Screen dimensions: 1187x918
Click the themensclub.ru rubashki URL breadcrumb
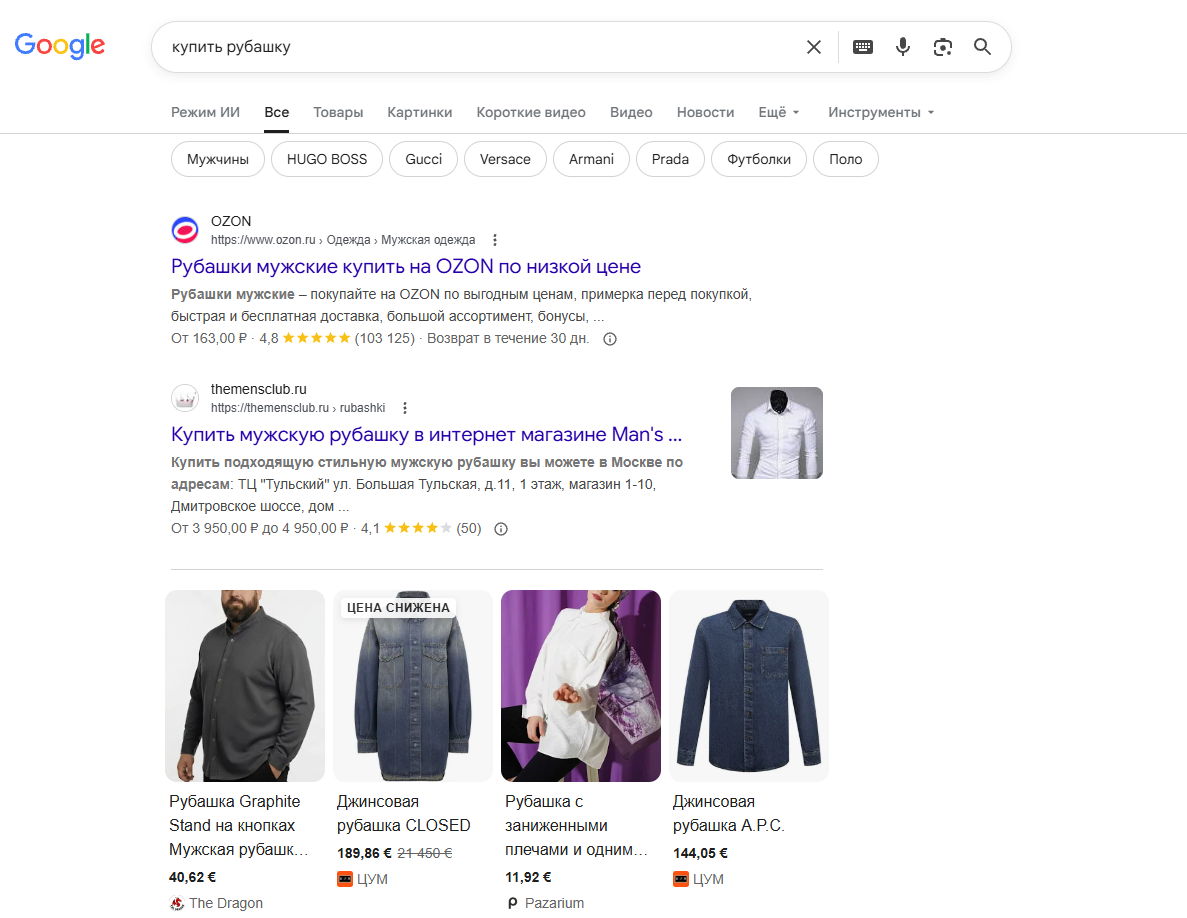tap(298, 408)
